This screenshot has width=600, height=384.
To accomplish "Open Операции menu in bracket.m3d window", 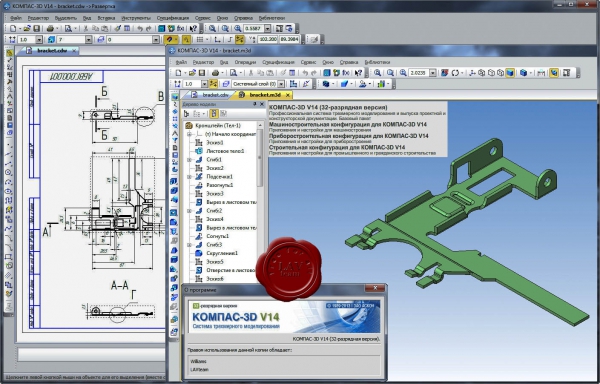I will pyautogui.click(x=245, y=62).
